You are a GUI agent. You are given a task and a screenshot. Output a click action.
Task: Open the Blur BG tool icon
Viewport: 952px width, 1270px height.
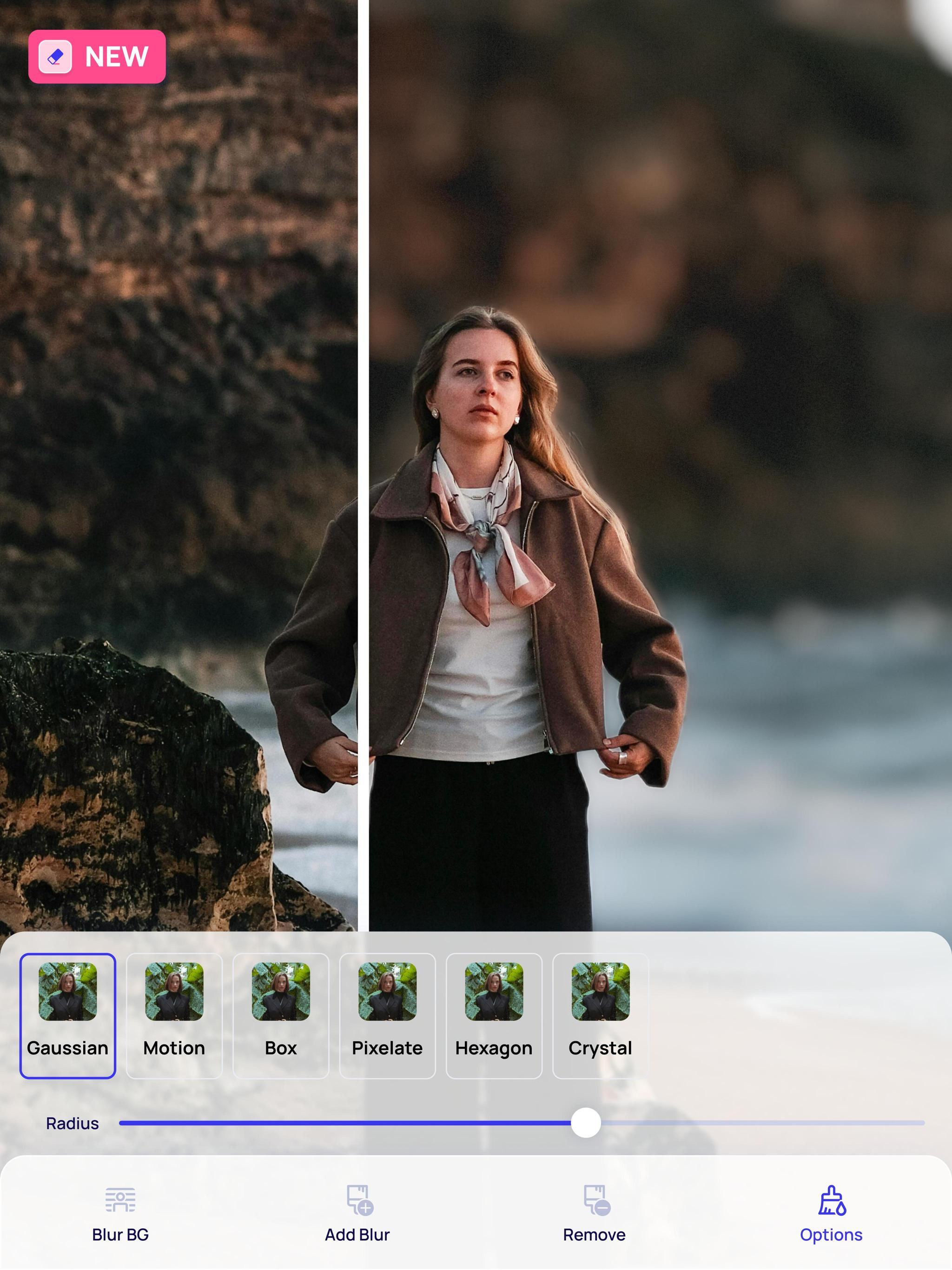(120, 1199)
